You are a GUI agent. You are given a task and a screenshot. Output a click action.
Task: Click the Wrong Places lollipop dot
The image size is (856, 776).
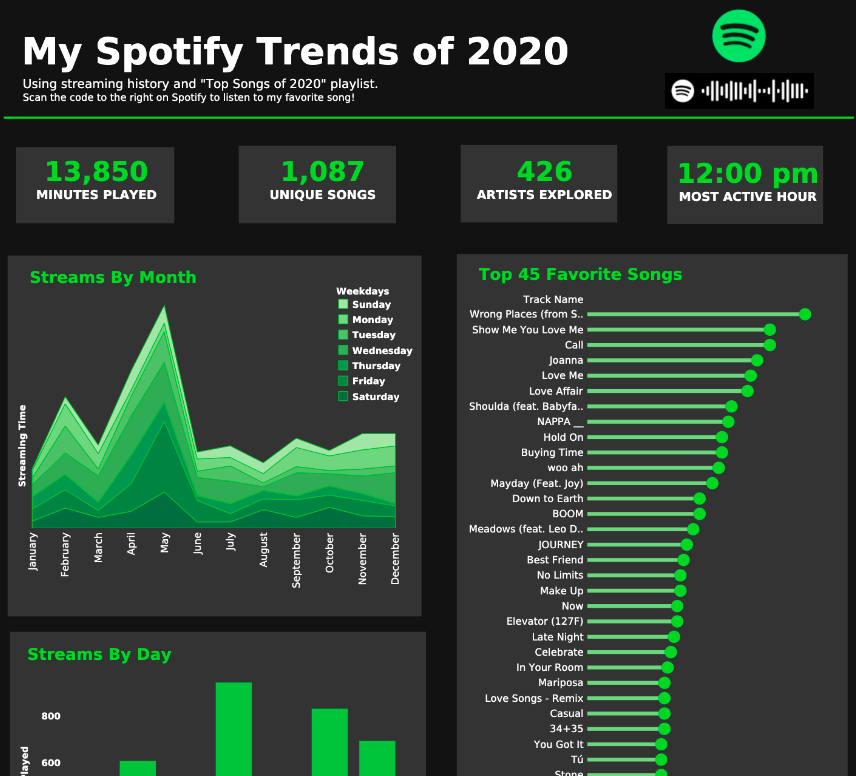[x=805, y=314]
